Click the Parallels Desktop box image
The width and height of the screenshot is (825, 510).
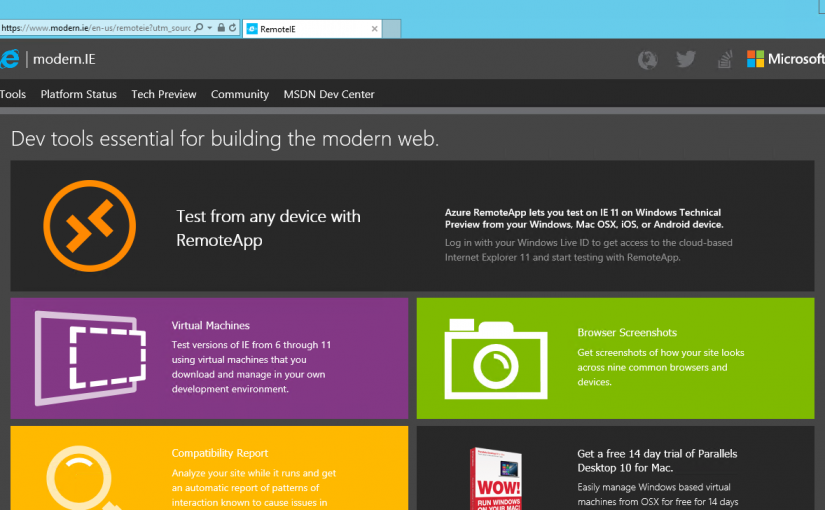[496, 478]
